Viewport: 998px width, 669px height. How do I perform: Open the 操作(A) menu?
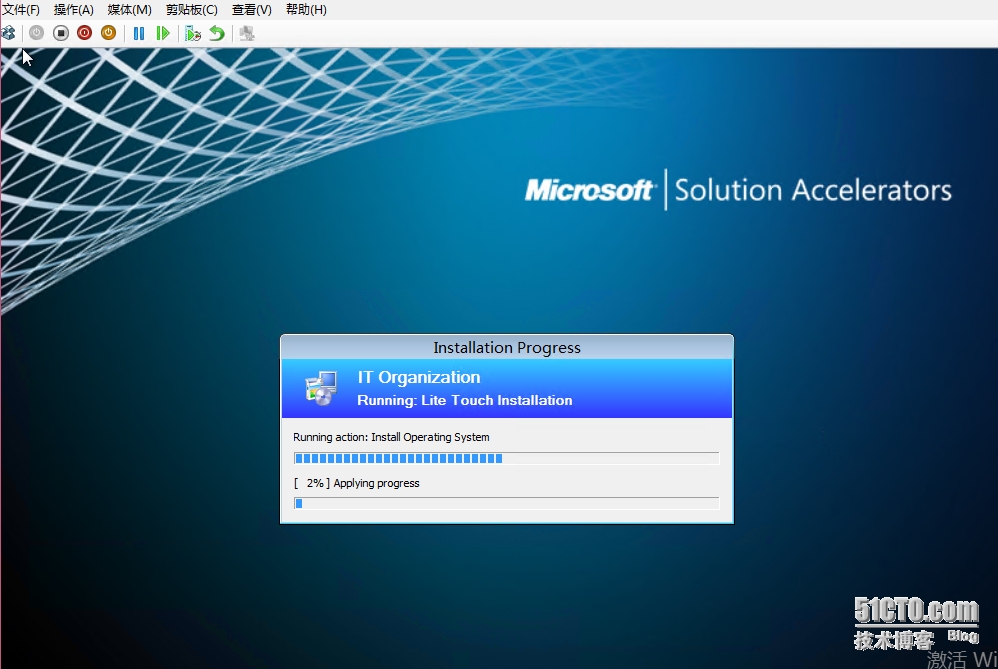coord(74,10)
